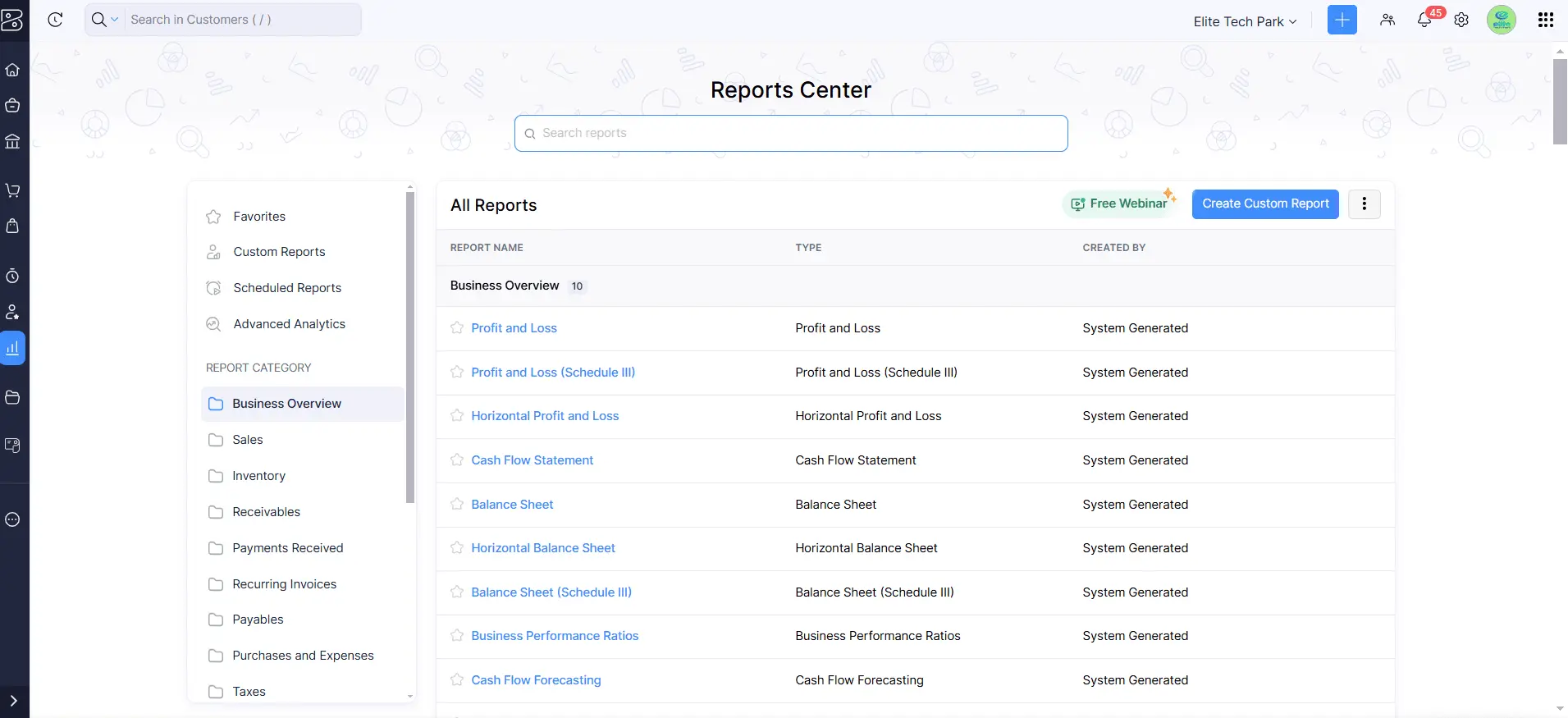1568x718 pixels.
Task: Toggle favorite star for Balance Sheet
Action: point(457,505)
